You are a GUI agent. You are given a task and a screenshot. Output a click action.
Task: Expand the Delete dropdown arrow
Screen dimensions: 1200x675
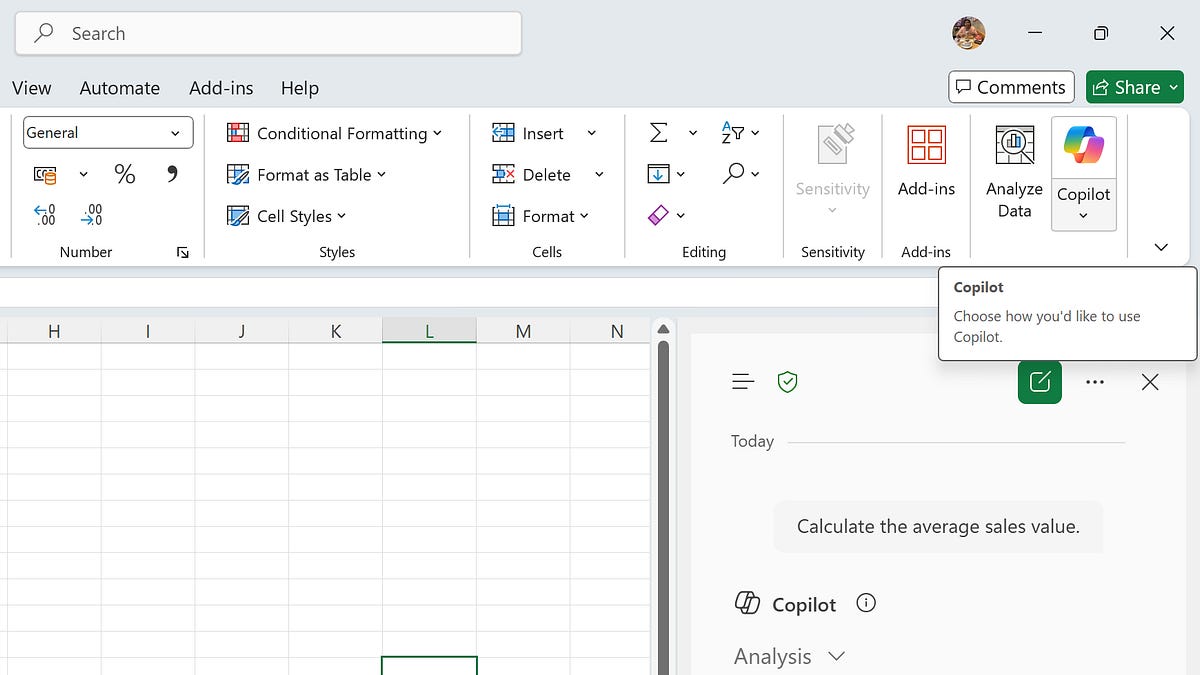point(599,174)
